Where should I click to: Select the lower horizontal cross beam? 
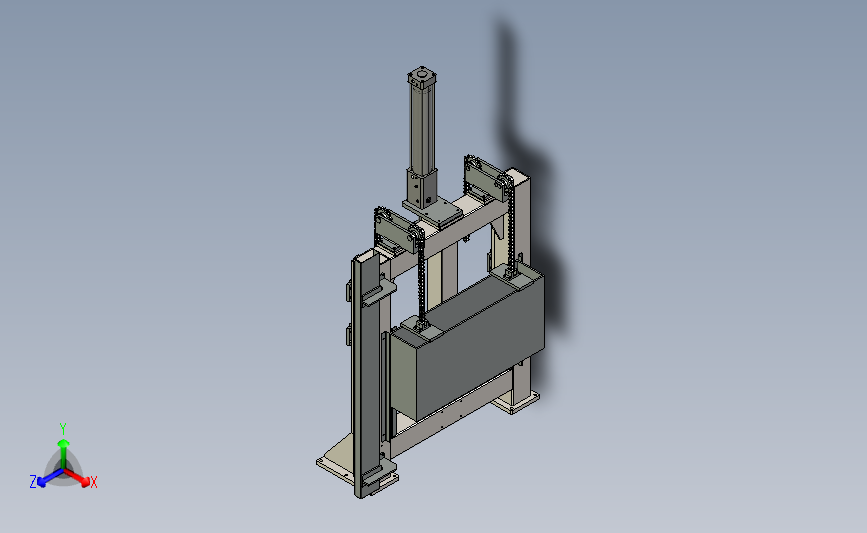tap(453, 412)
